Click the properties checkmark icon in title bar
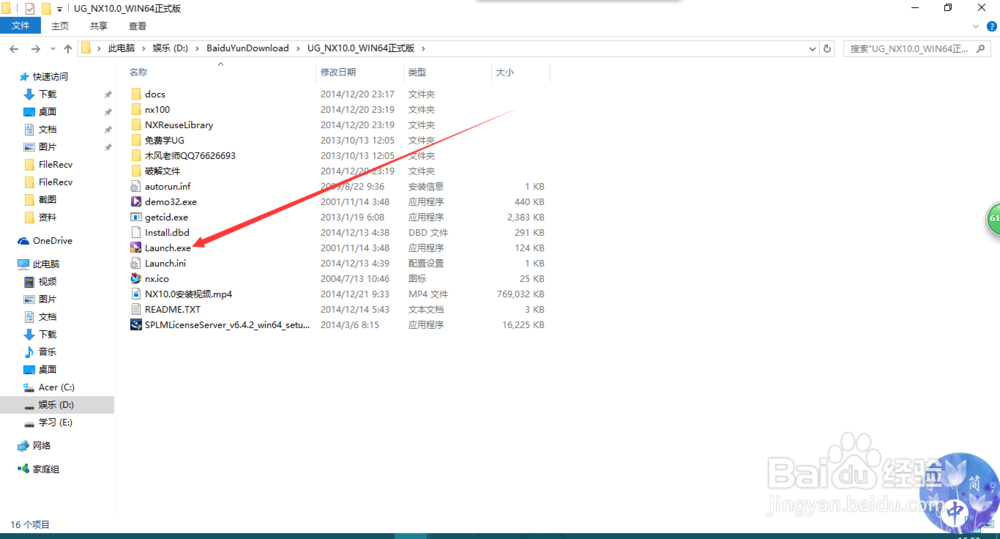The image size is (1000, 539). coord(29,9)
